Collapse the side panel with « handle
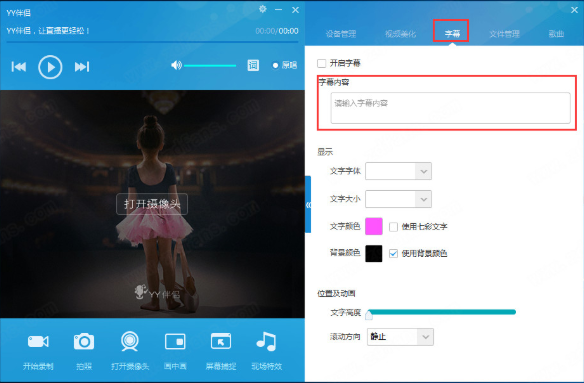This screenshot has width=584, height=383. [x=308, y=205]
